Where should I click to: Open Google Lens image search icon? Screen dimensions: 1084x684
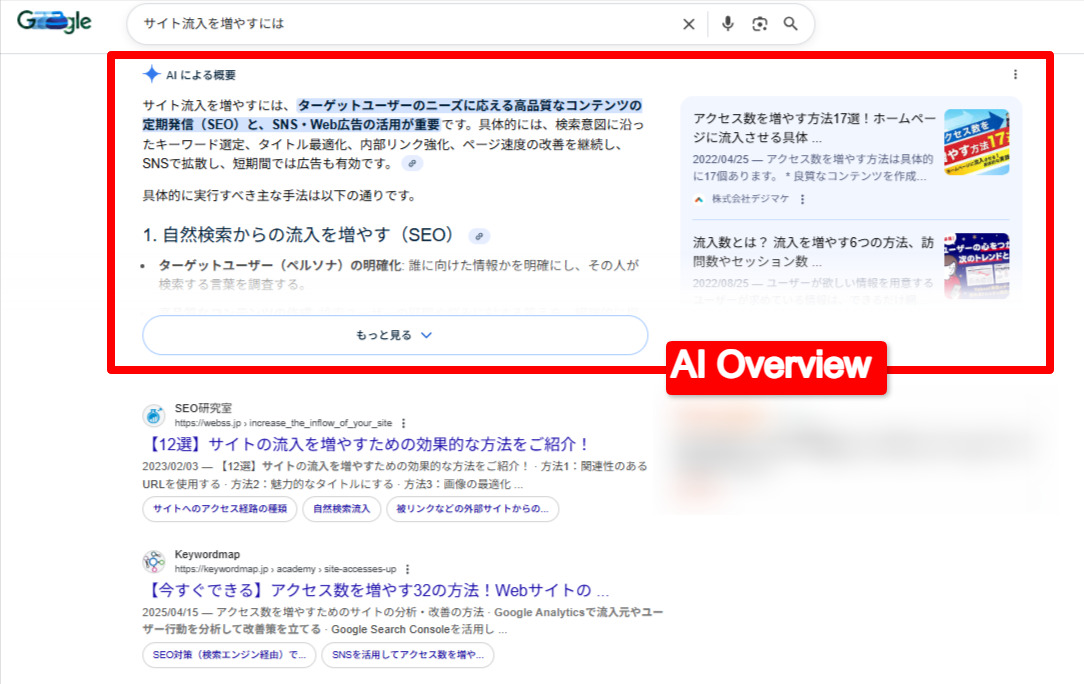[760, 24]
